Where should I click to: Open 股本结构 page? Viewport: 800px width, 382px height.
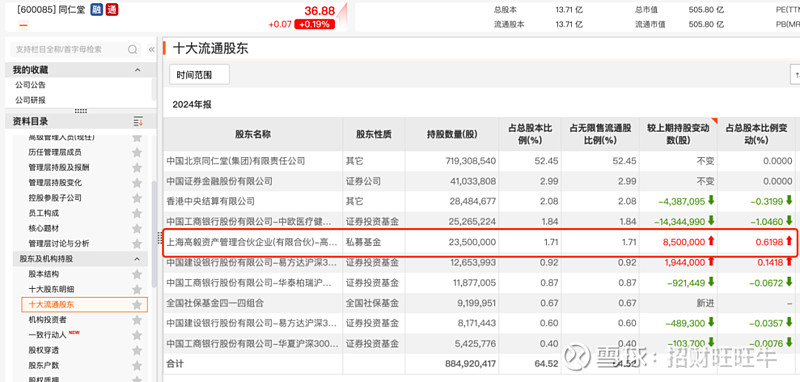pos(43,274)
